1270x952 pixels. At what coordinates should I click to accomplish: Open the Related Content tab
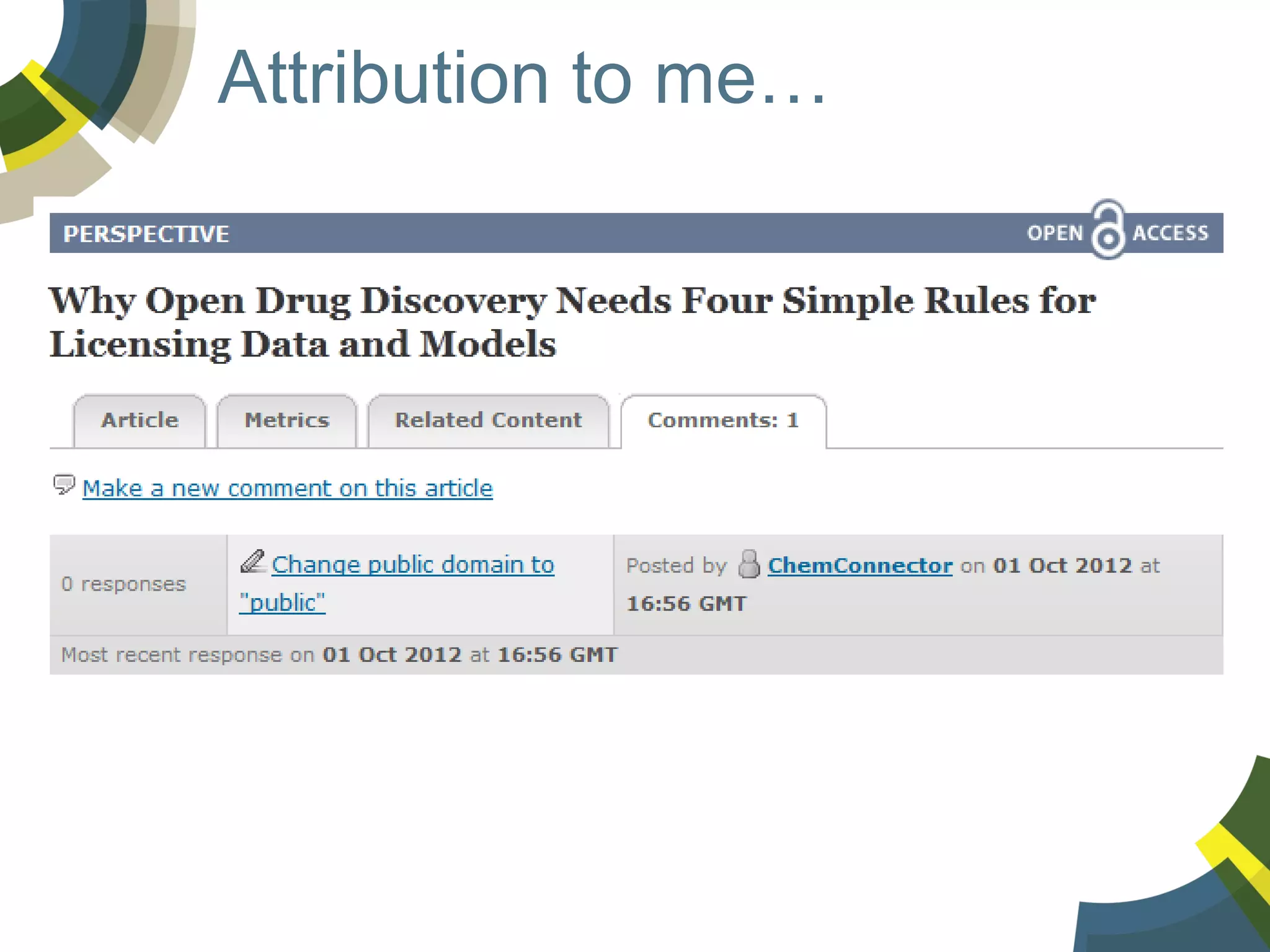(x=488, y=421)
